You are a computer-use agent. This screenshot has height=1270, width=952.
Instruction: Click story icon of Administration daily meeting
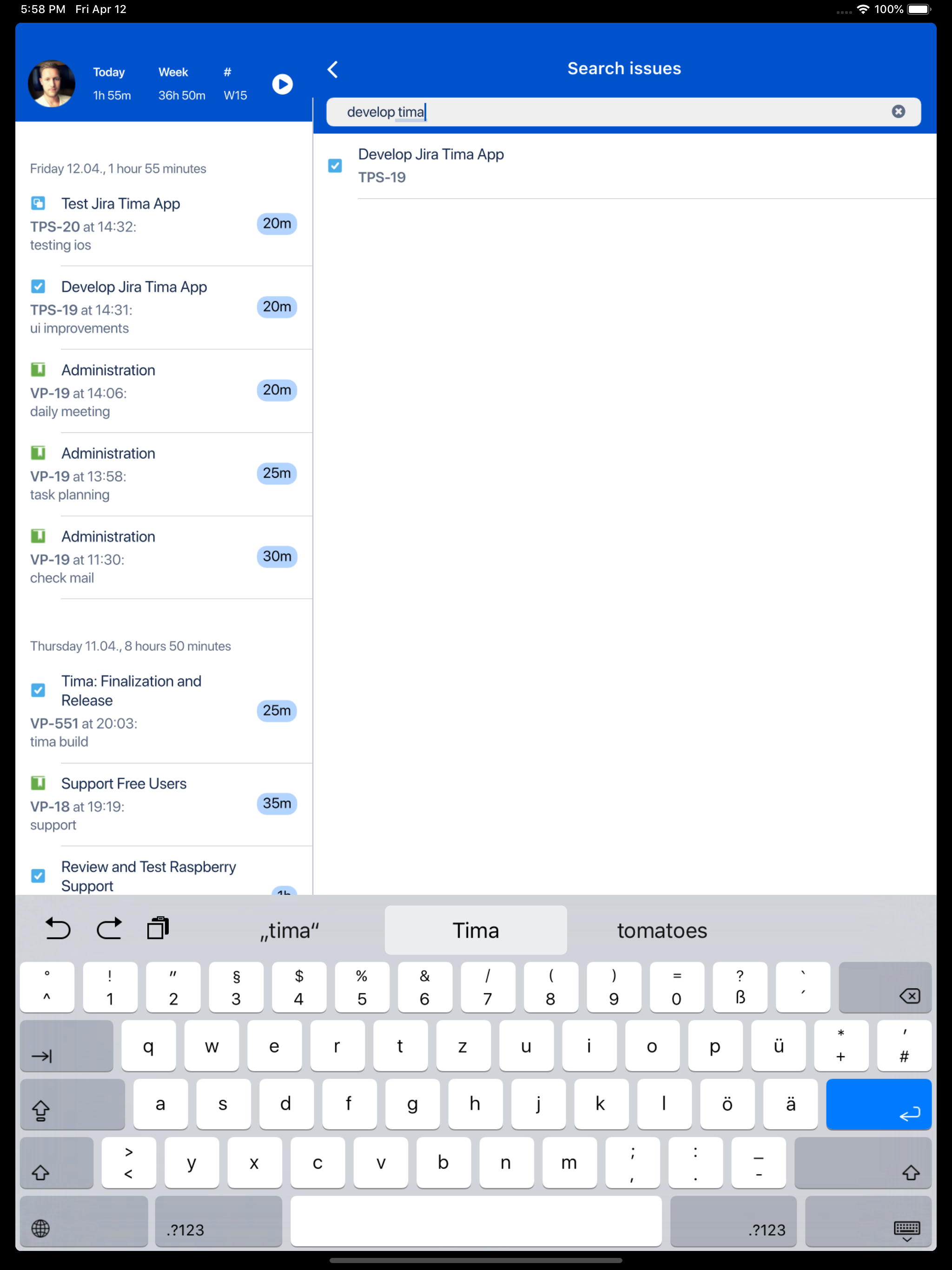click(38, 370)
